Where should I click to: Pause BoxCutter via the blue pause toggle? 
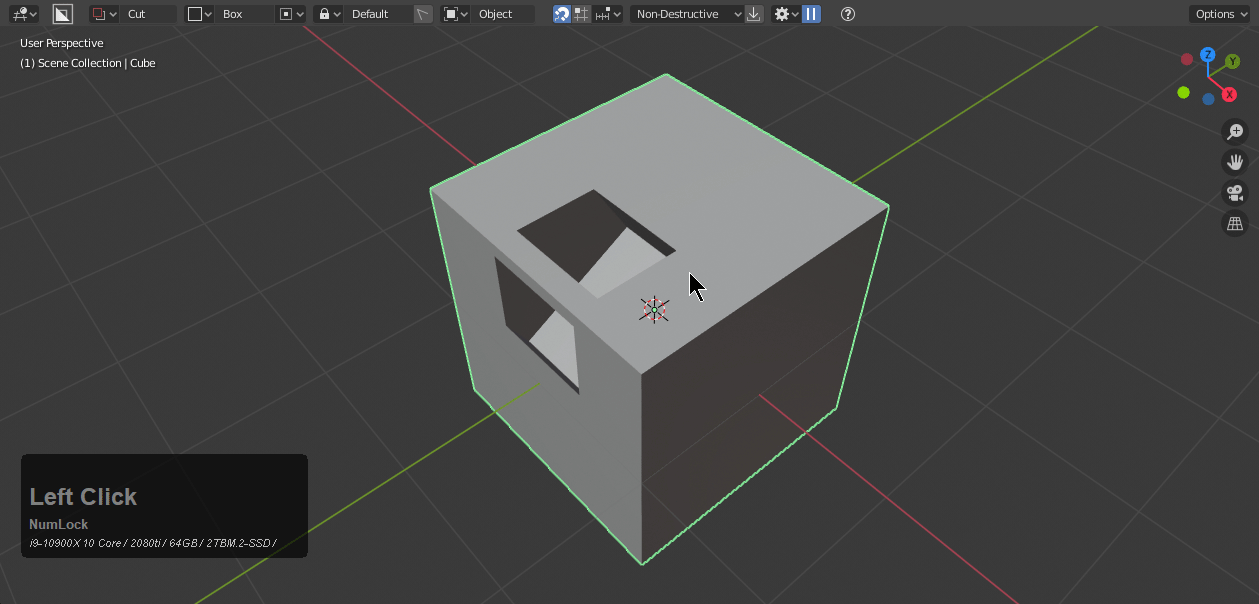(811, 14)
